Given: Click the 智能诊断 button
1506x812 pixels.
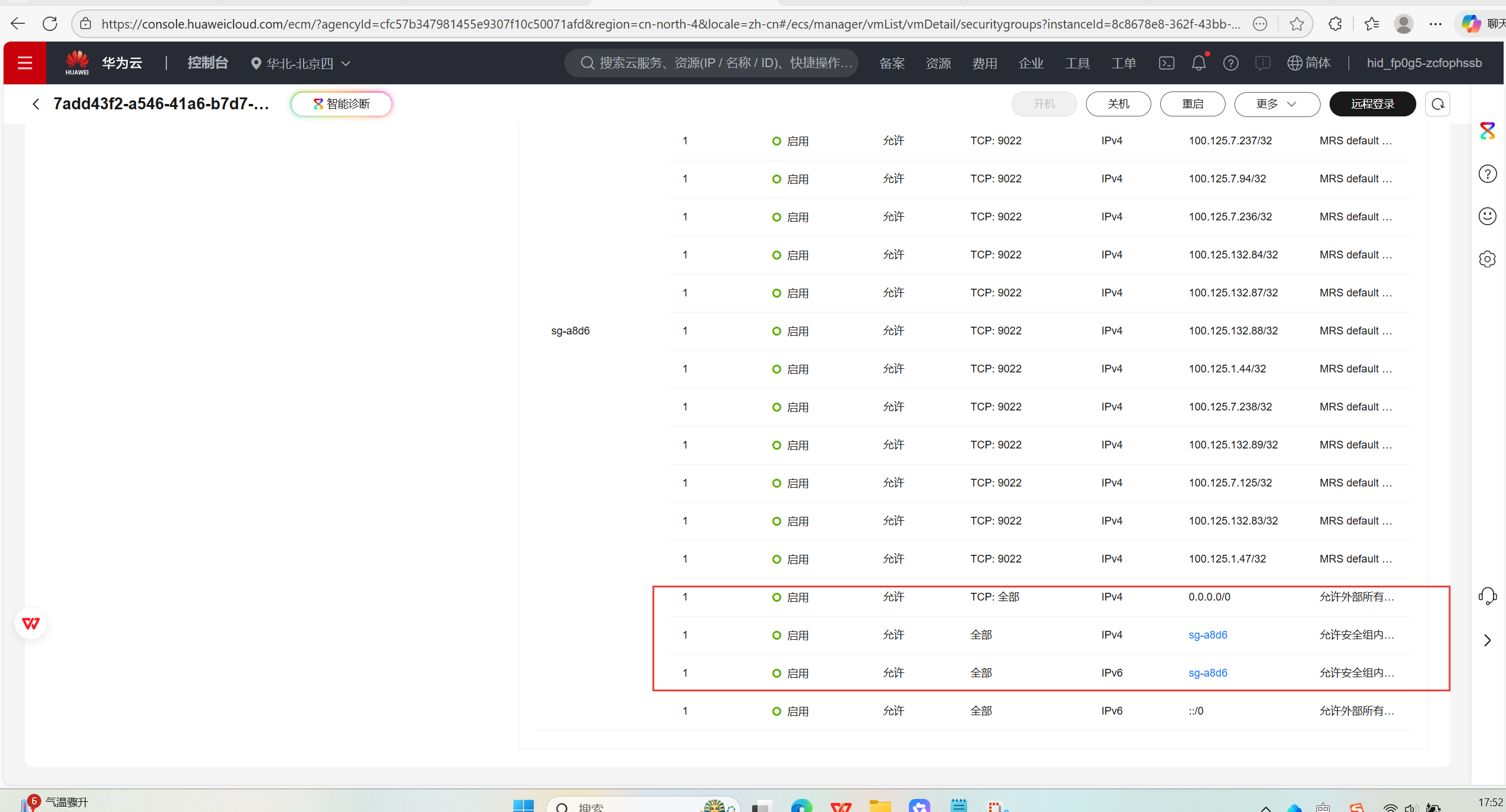Looking at the screenshot, I should [342, 104].
